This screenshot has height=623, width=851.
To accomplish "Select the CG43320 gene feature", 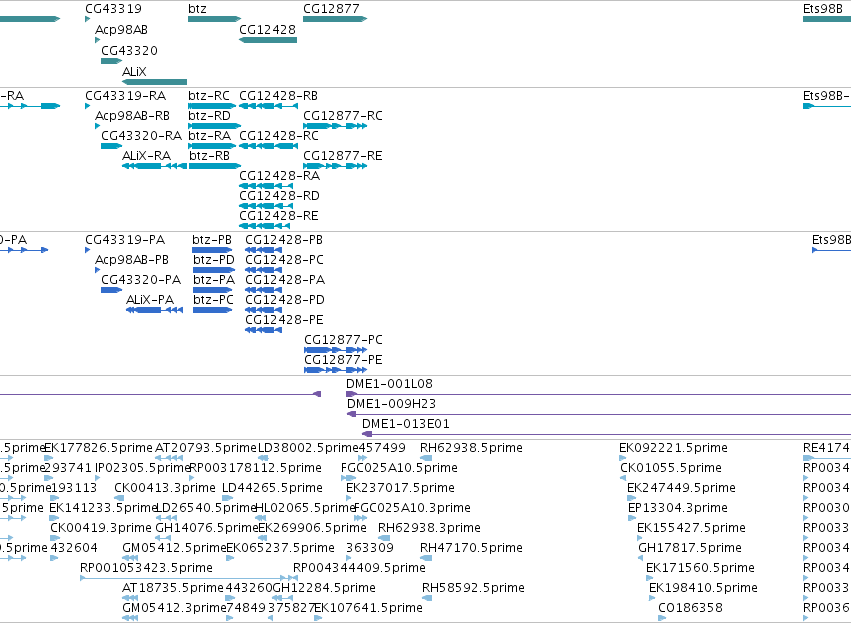I will point(111,61).
